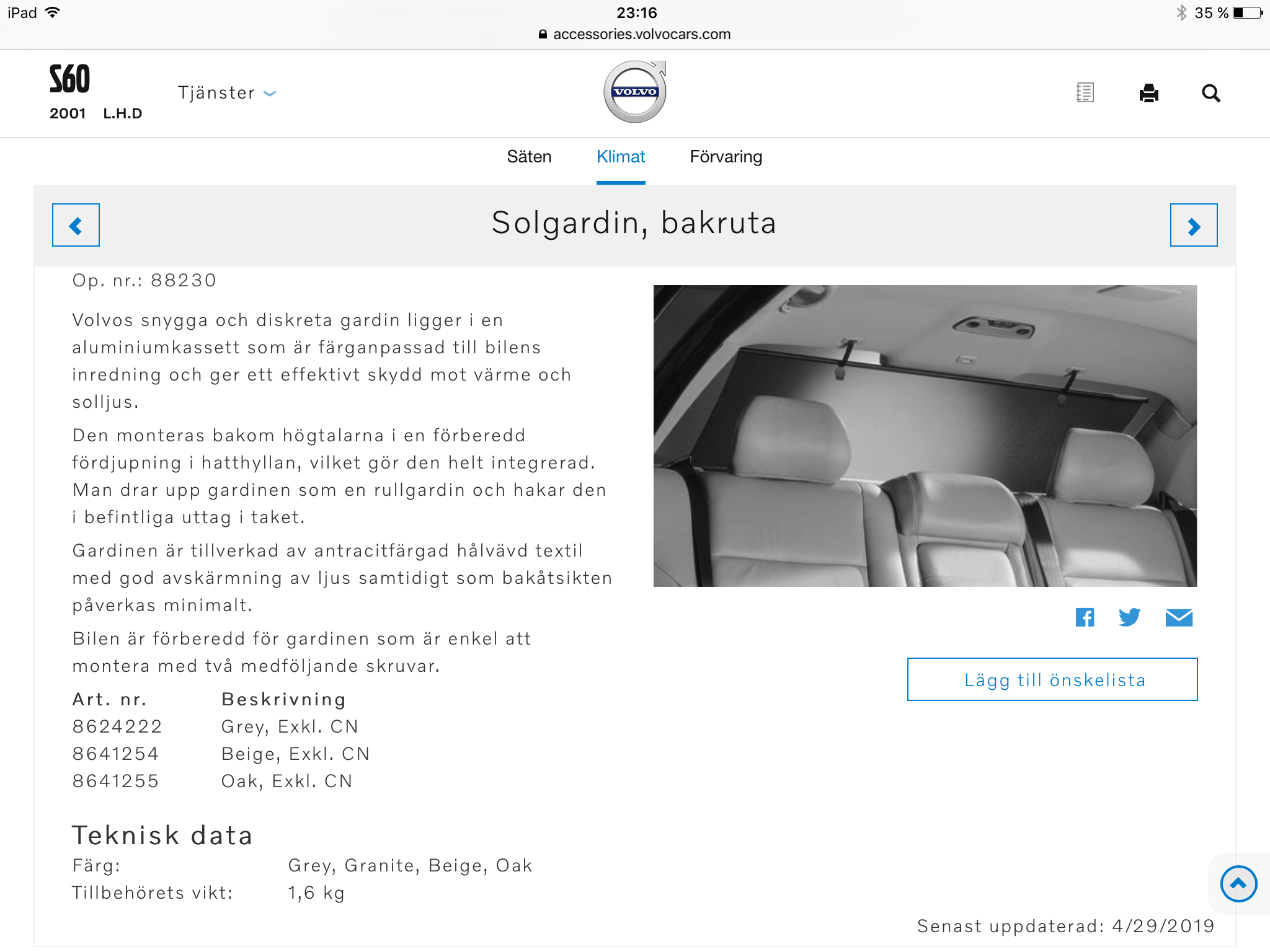Share on Twitter icon
Screen dimensions: 1270x952
click(x=1130, y=617)
